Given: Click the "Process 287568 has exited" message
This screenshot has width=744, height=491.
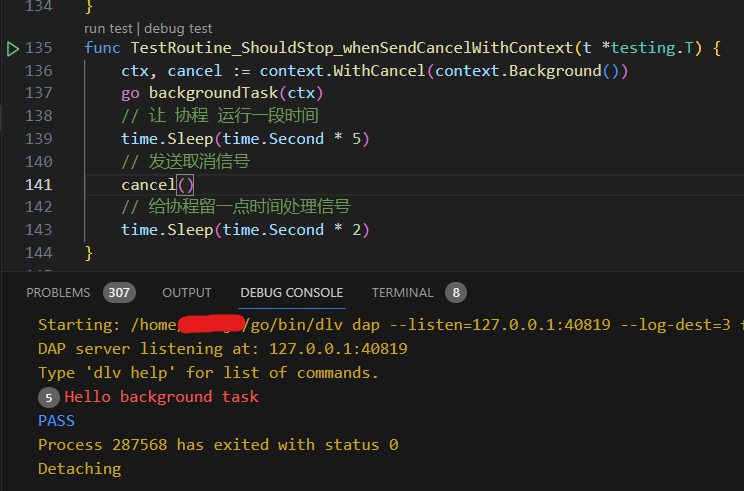Looking at the screenshot, I should tap(217, 444).
